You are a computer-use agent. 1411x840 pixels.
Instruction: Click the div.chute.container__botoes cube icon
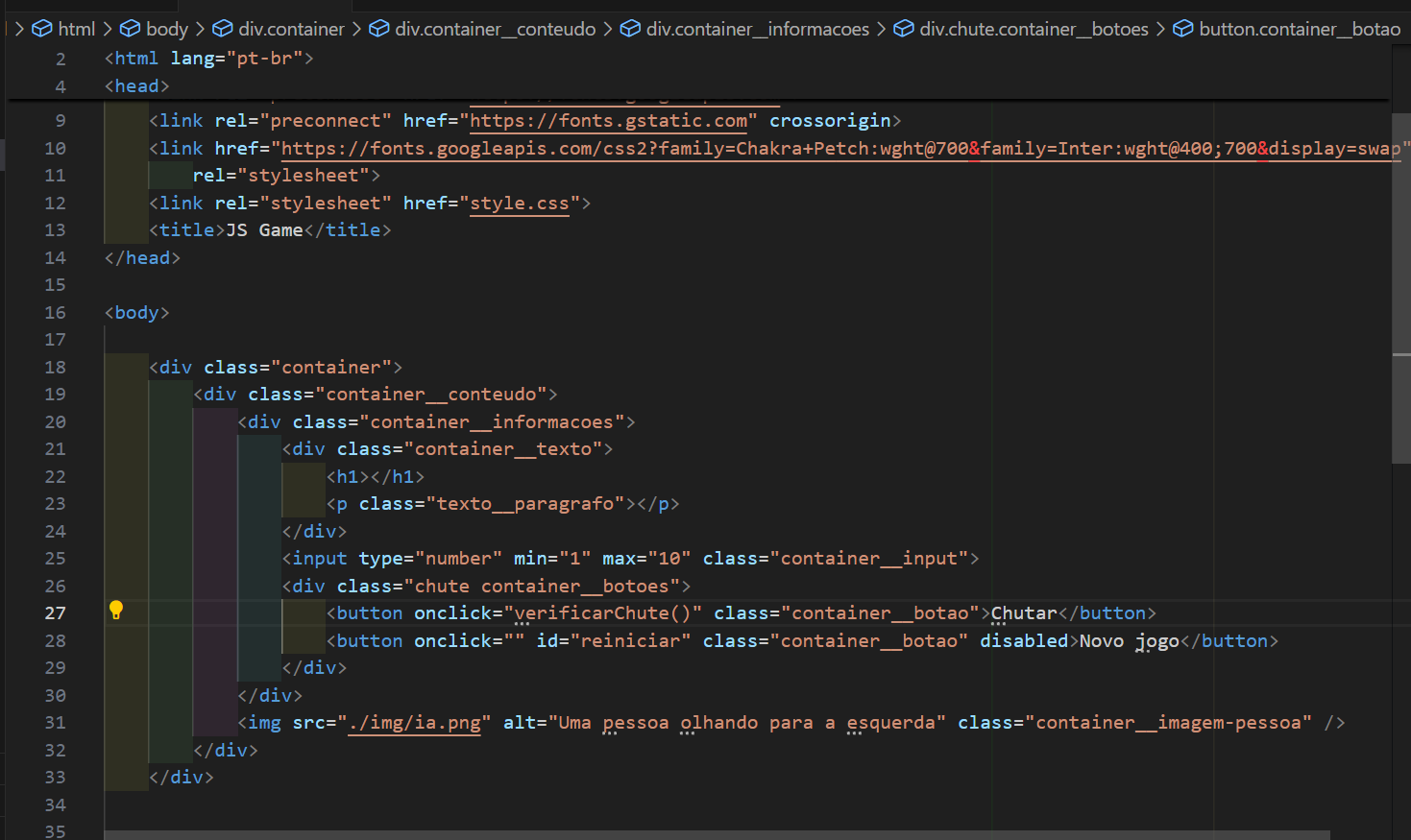coord(904,29)
